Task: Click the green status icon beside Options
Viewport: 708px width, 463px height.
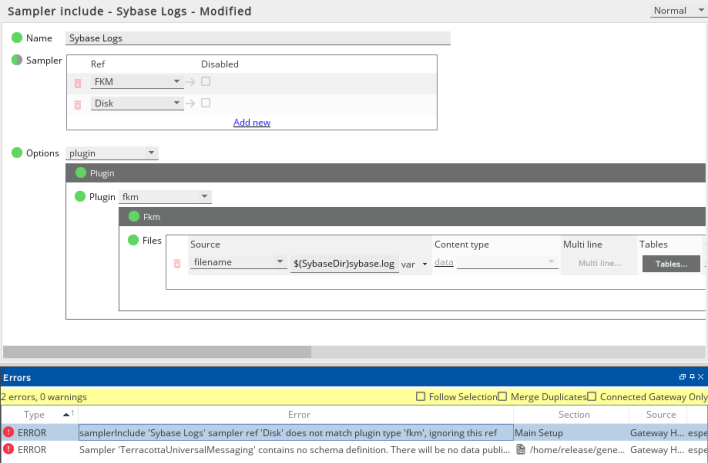Action: point(17,153)
